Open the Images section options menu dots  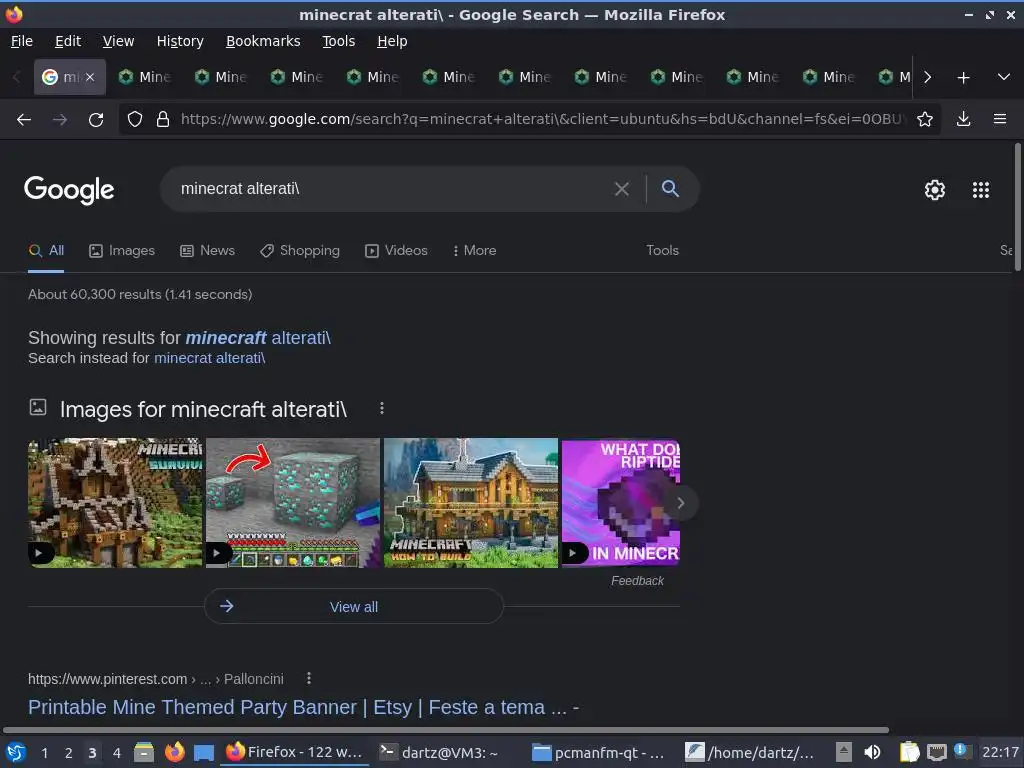coord(382,409)
